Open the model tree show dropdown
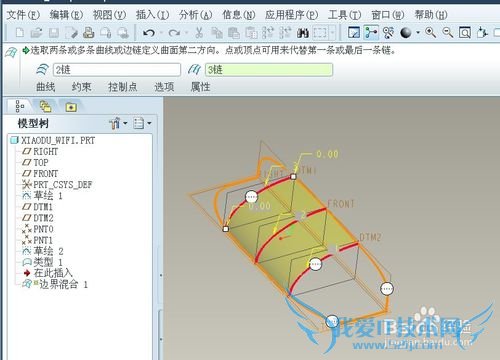 142,124
